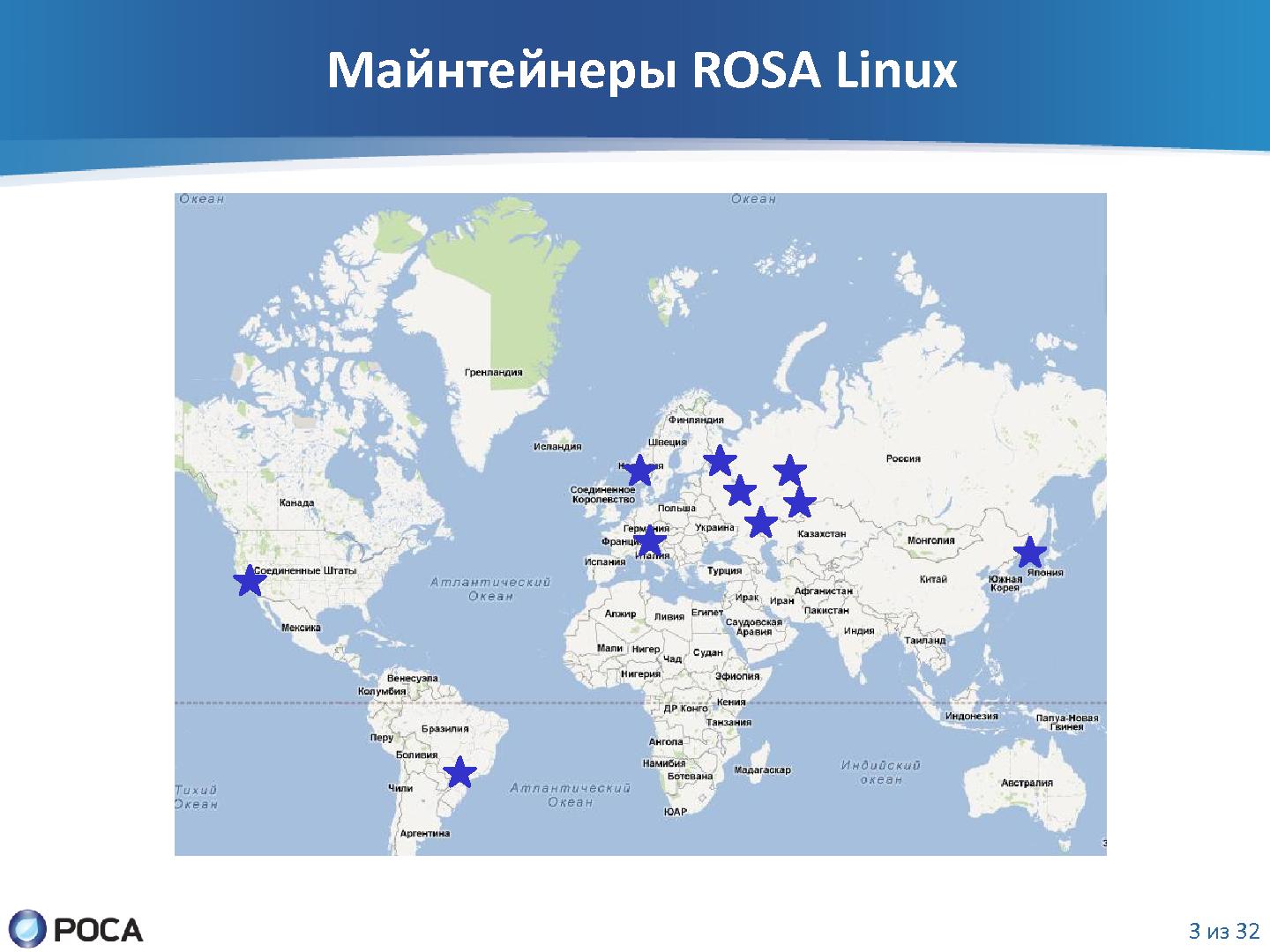Click the slide title 'Майнтейнеры ROSA Linux'
Image resolution: width=1270 pixels, height=952 pixels.
click(642, 70)
